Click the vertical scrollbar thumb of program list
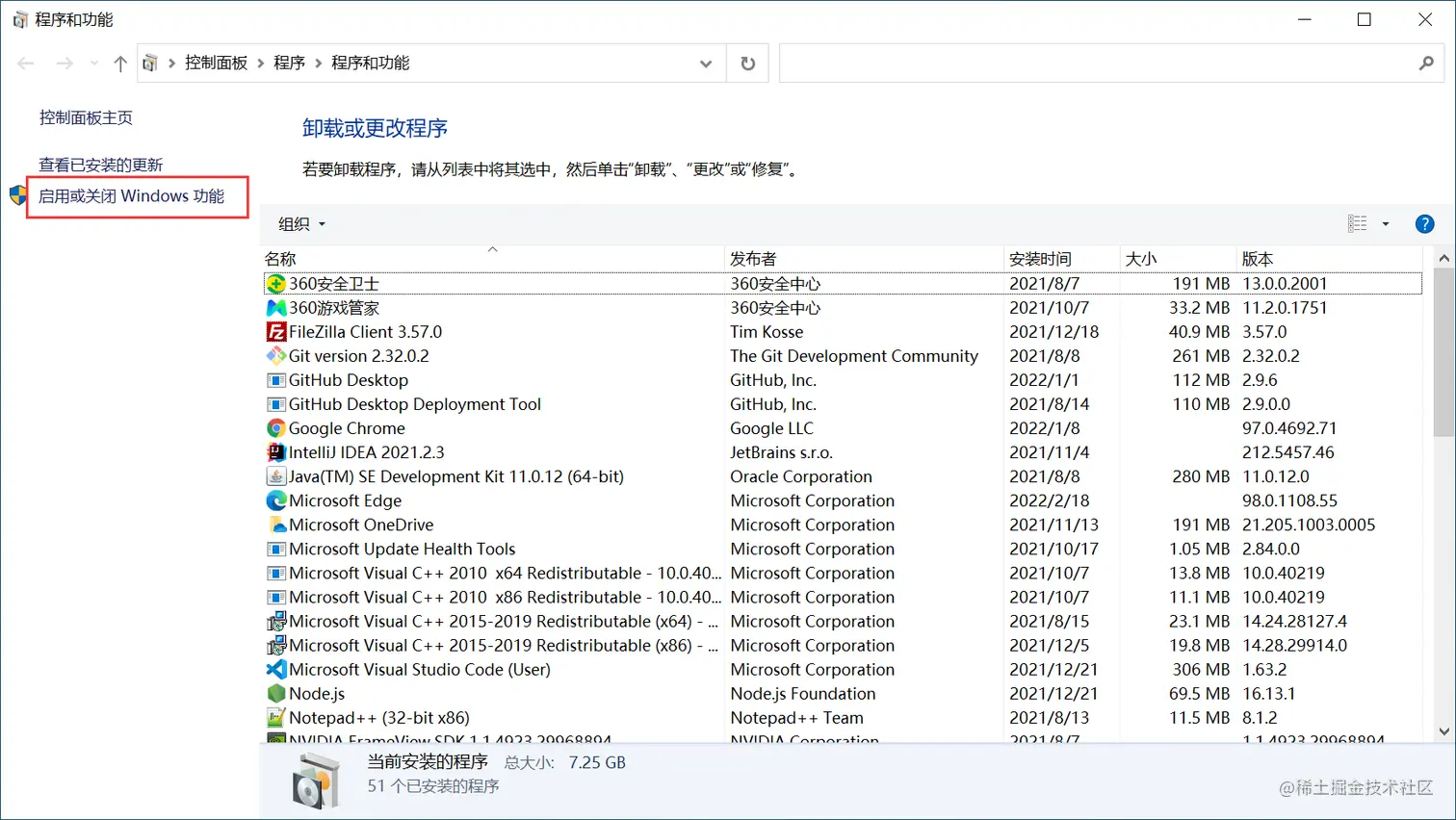The height and width of the screenshot is (820, 1456). pos(1443,351)
